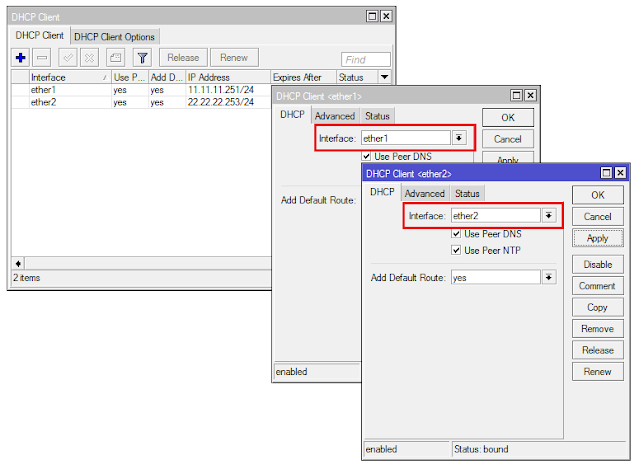Toggle Use Peer DNS in the ether2 window

(456, 234)
